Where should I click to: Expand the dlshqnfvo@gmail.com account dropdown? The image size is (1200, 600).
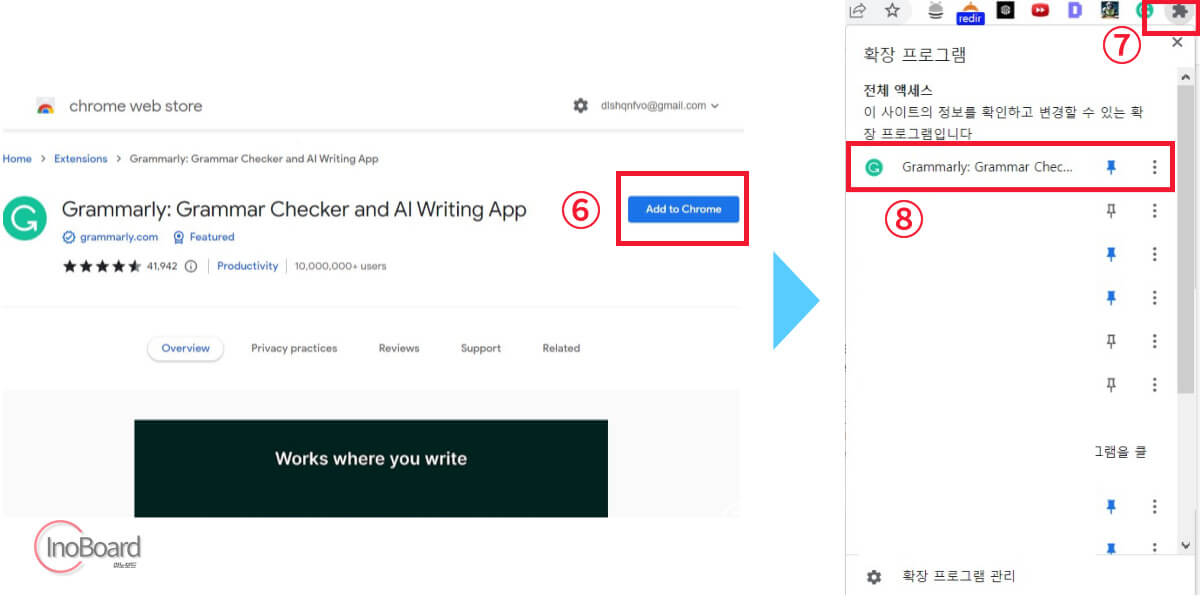click(x=660, y=105)
